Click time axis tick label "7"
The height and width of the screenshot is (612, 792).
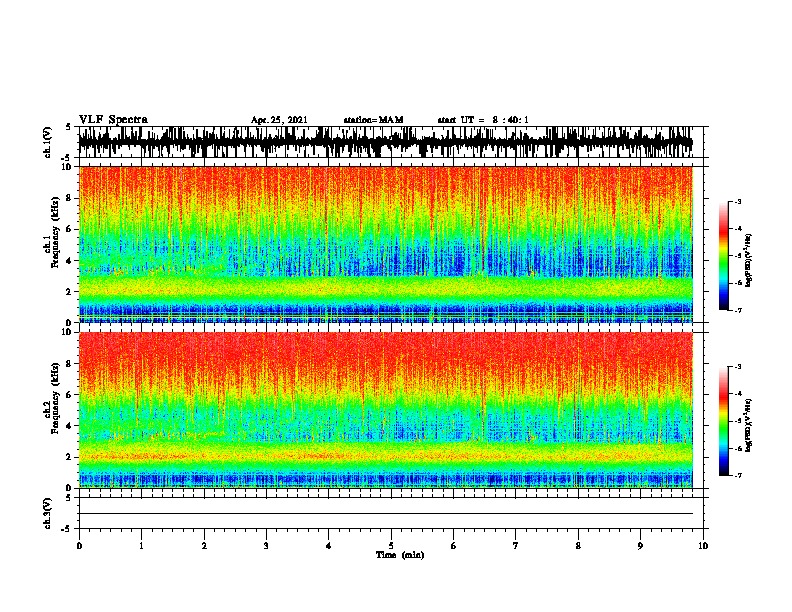coord(516,545)
